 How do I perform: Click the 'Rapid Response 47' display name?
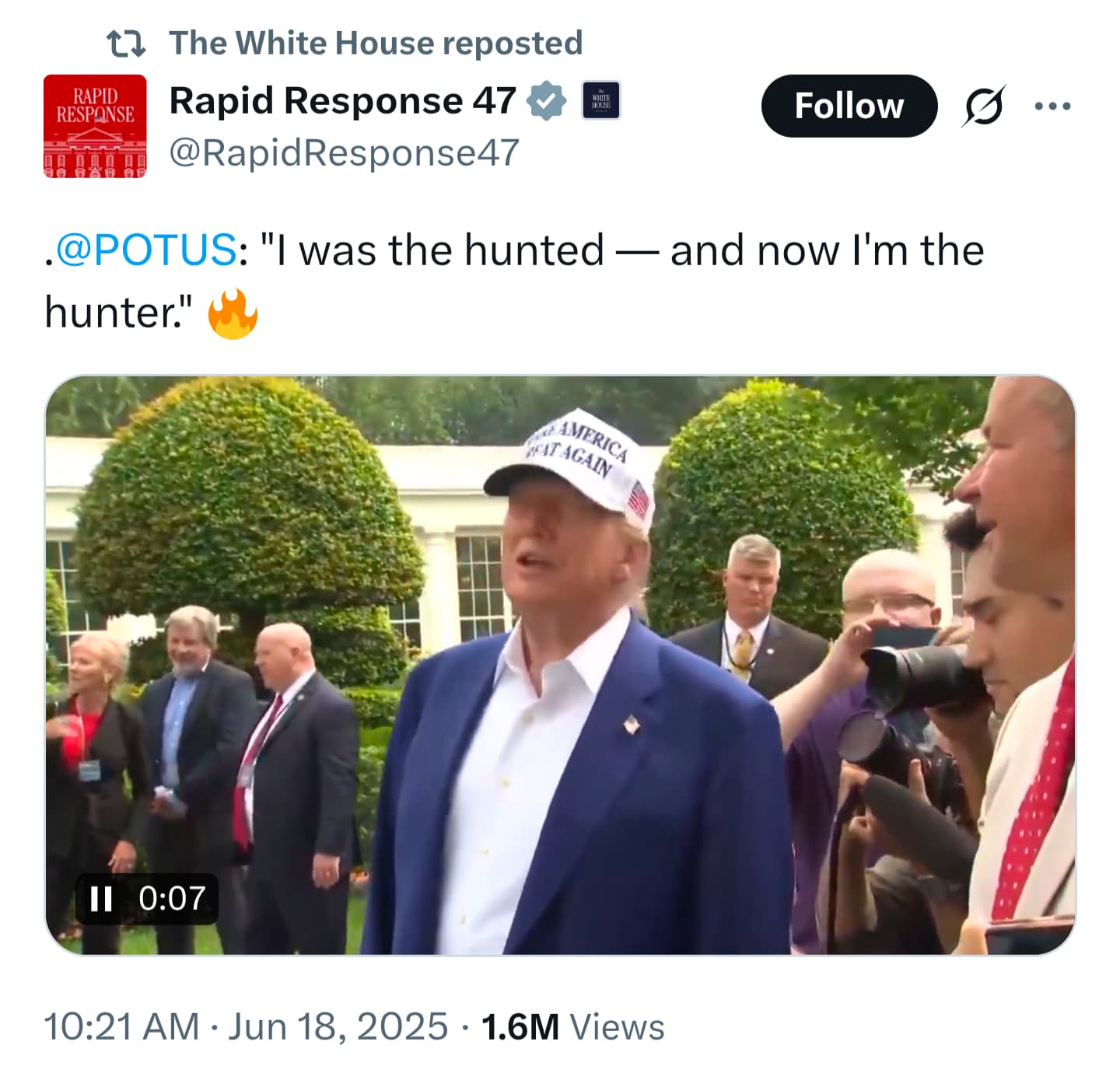coord(342,101)
